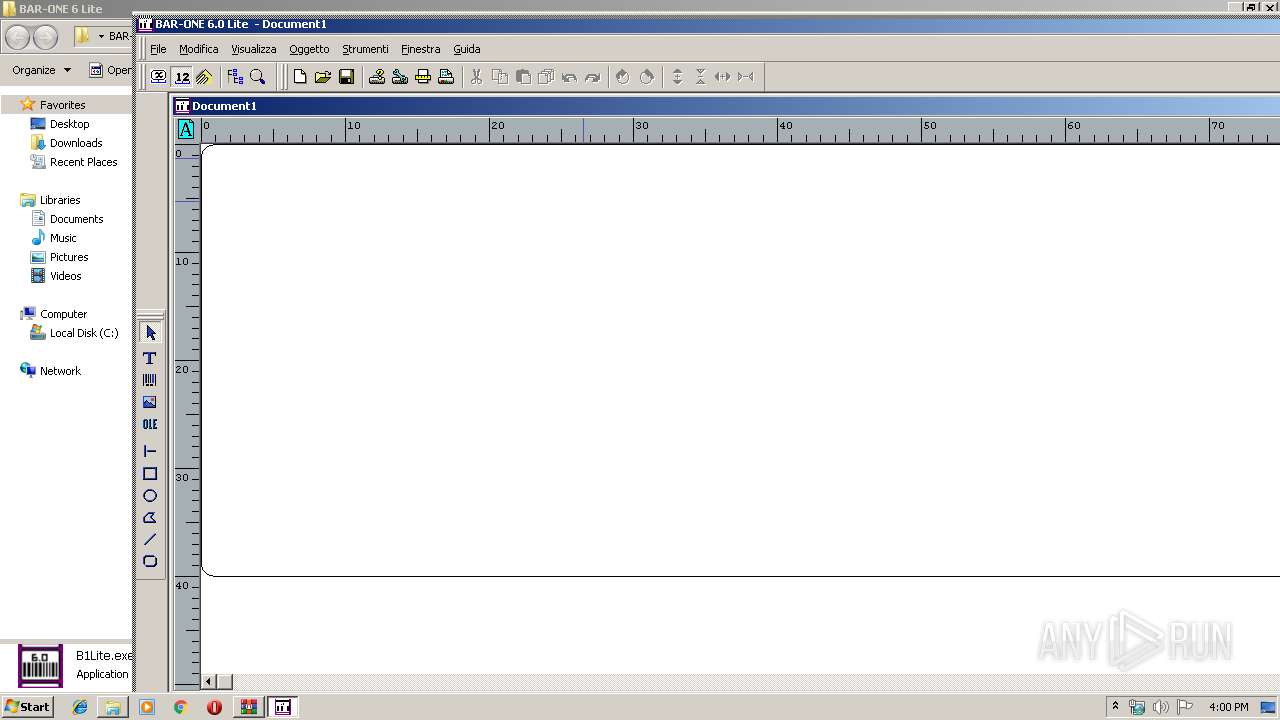Click the Duplicate object icon

(x=546, y=77)
